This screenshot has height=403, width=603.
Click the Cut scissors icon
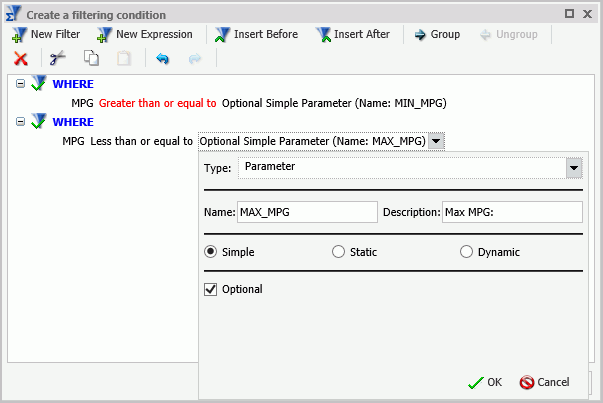pyautogui.click(x=57, y=58)
